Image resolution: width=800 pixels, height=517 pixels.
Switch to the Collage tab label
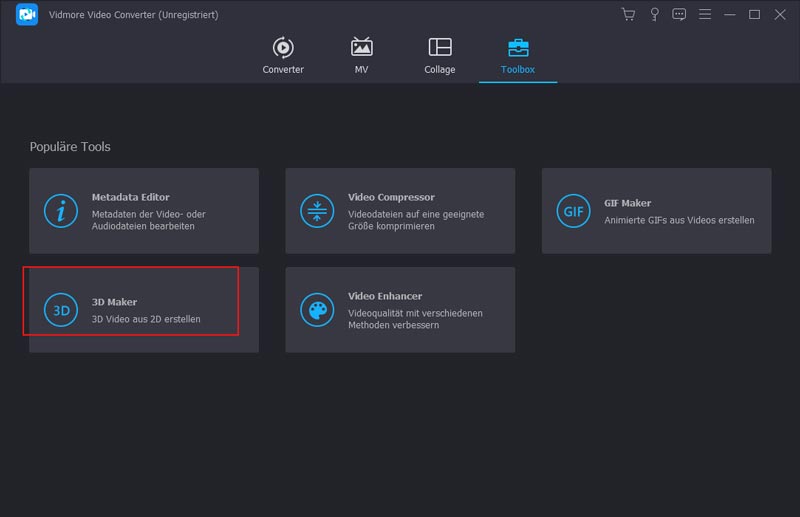(x=439, y=69)
